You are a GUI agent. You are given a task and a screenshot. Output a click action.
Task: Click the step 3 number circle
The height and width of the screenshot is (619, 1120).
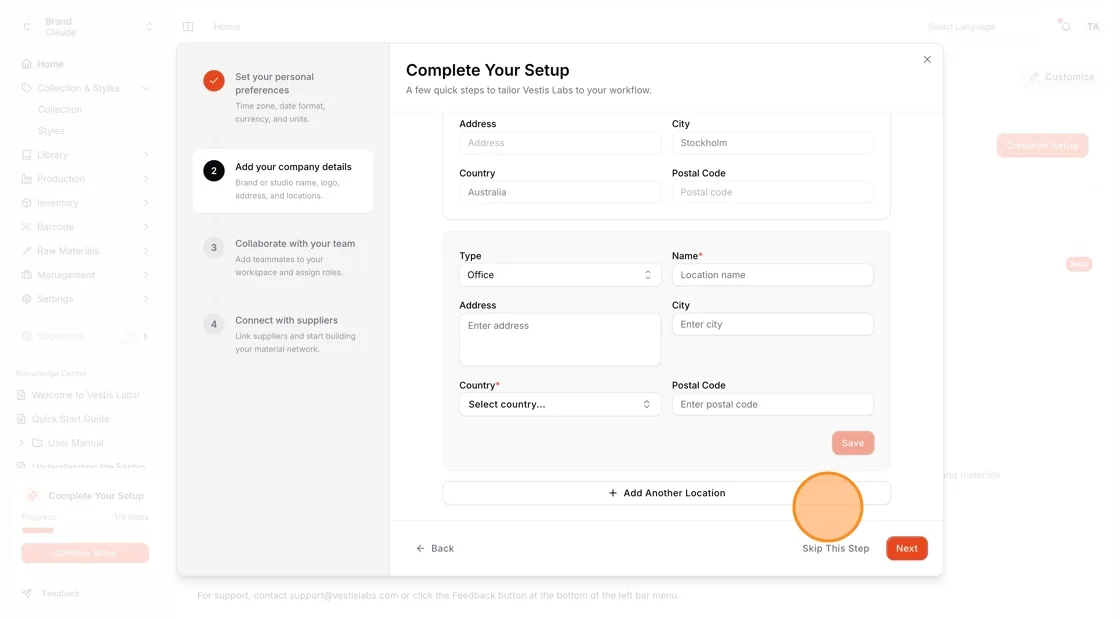(214, 248)
